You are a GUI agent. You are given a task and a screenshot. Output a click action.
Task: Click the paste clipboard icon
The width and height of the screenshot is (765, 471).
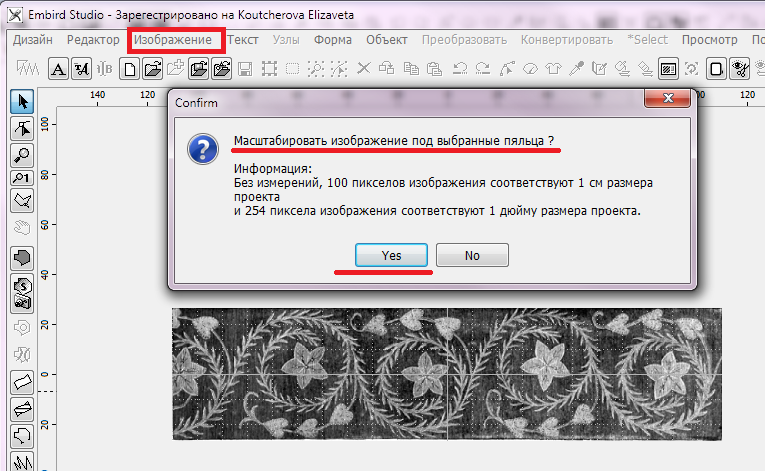coord(434,69)
